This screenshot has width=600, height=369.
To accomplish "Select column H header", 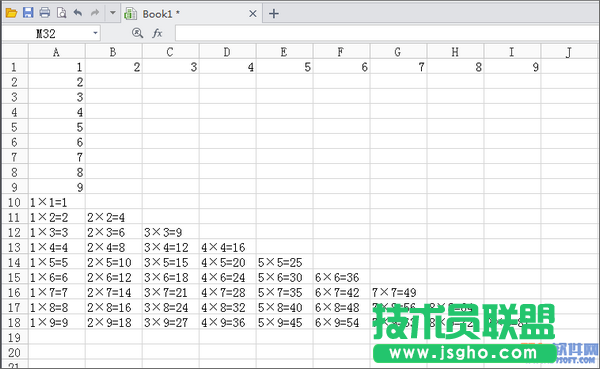I will point(455,52).
